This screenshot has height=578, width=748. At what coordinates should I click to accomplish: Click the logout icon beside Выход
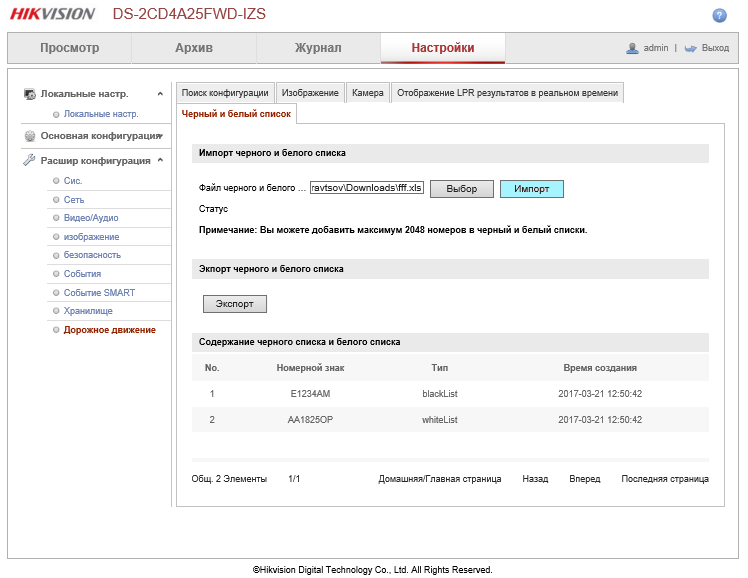[691, 48]
